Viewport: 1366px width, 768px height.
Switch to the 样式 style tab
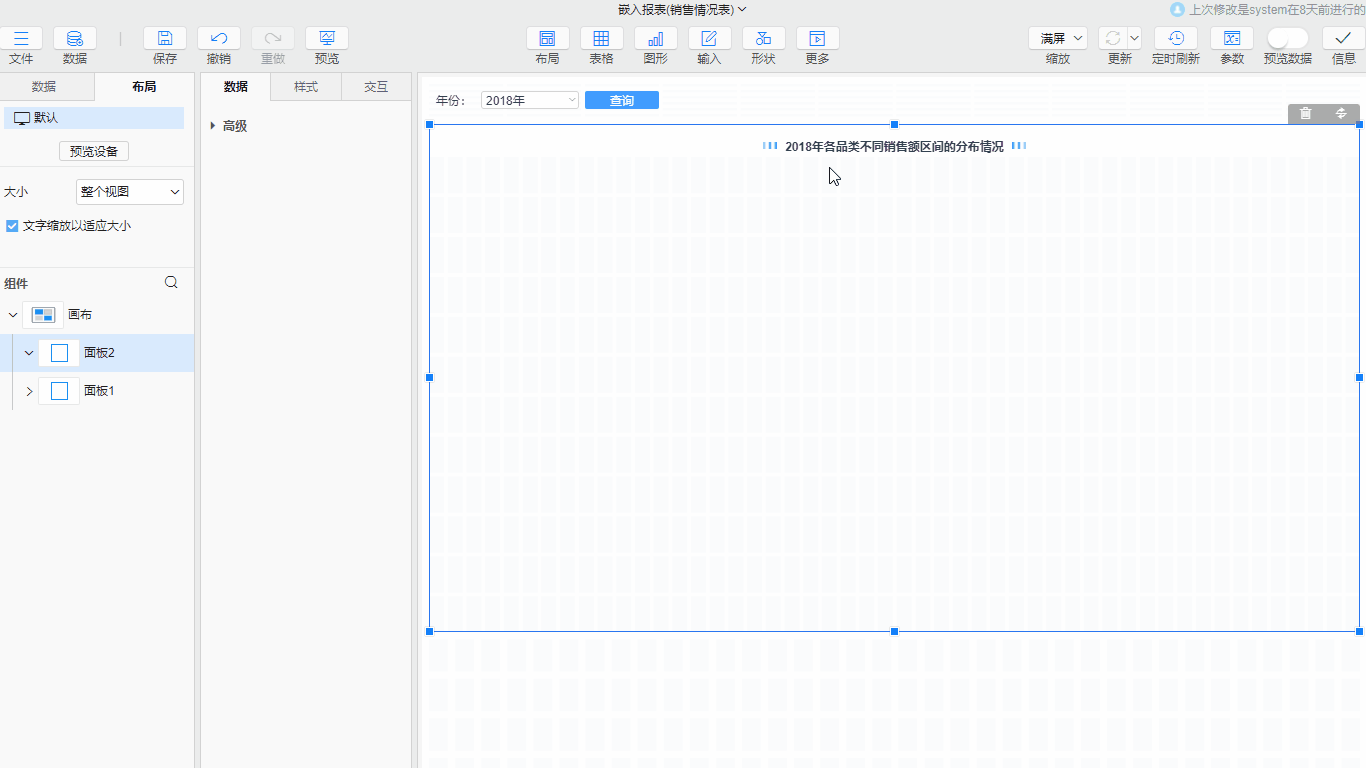(x=306, y=87)
